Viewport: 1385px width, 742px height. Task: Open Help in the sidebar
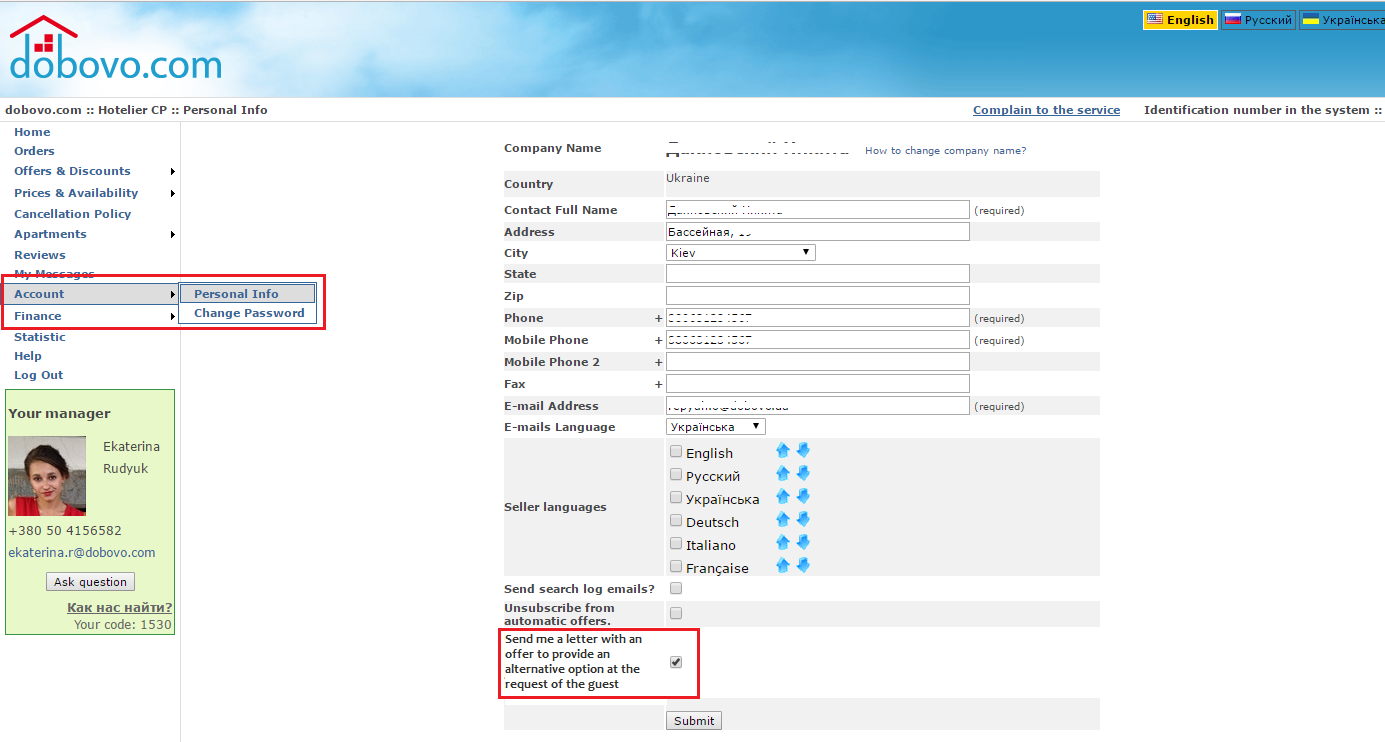28,356
